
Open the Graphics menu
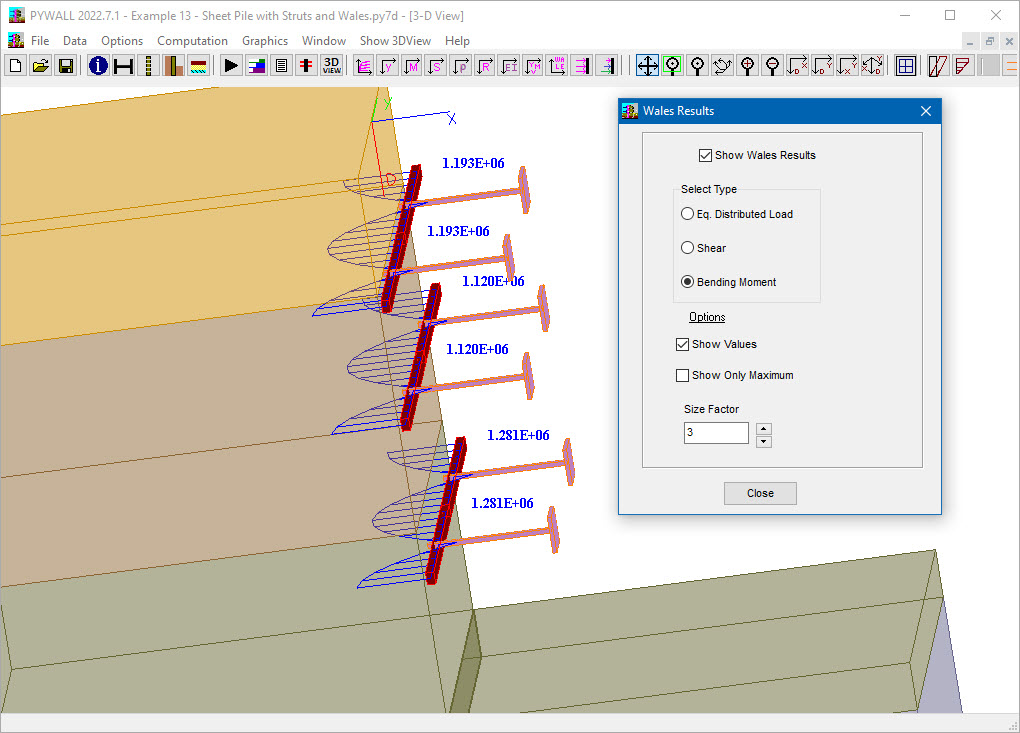click(x=265, y=41)
